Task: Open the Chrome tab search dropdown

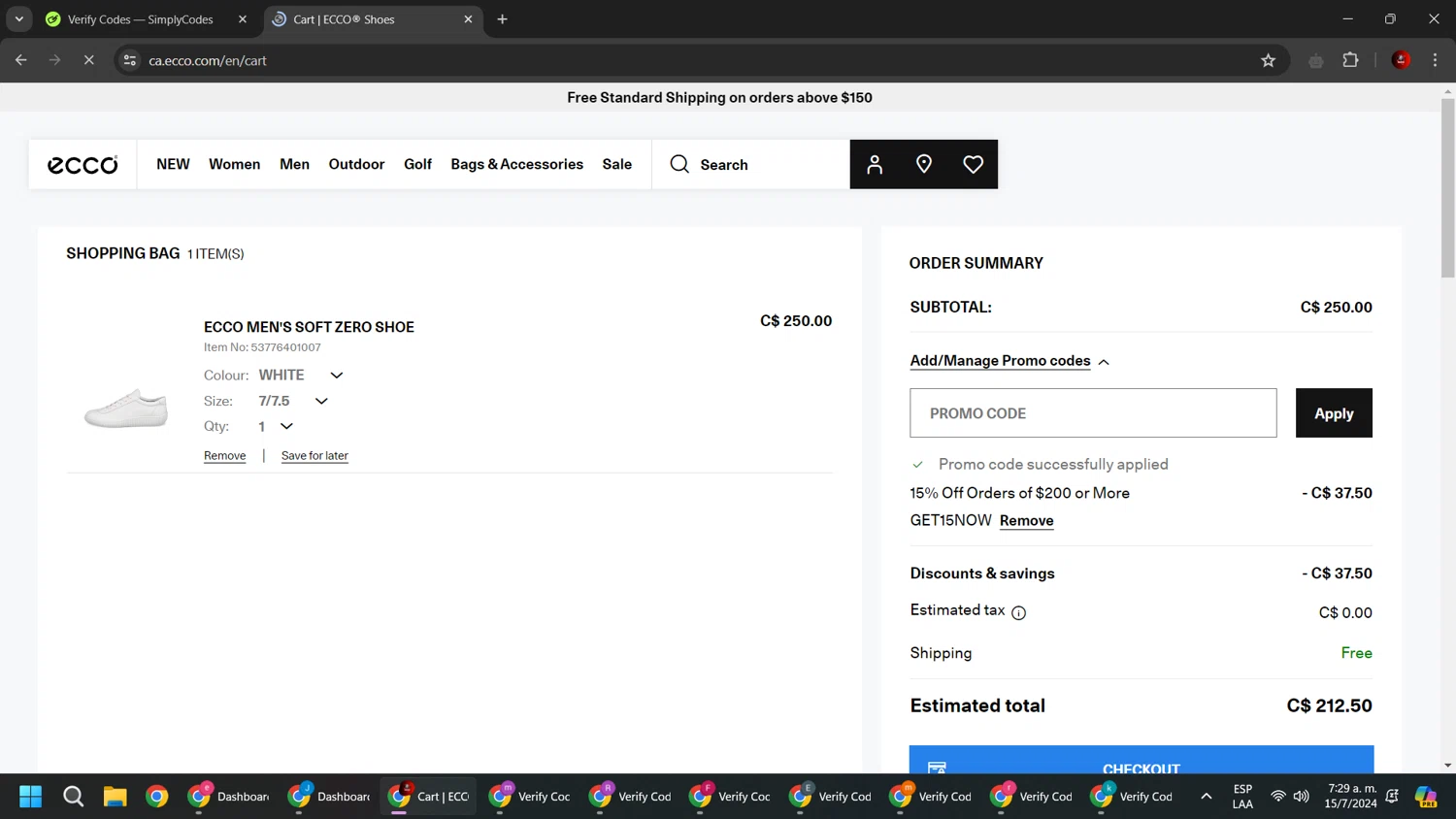Action: (18, 19)
